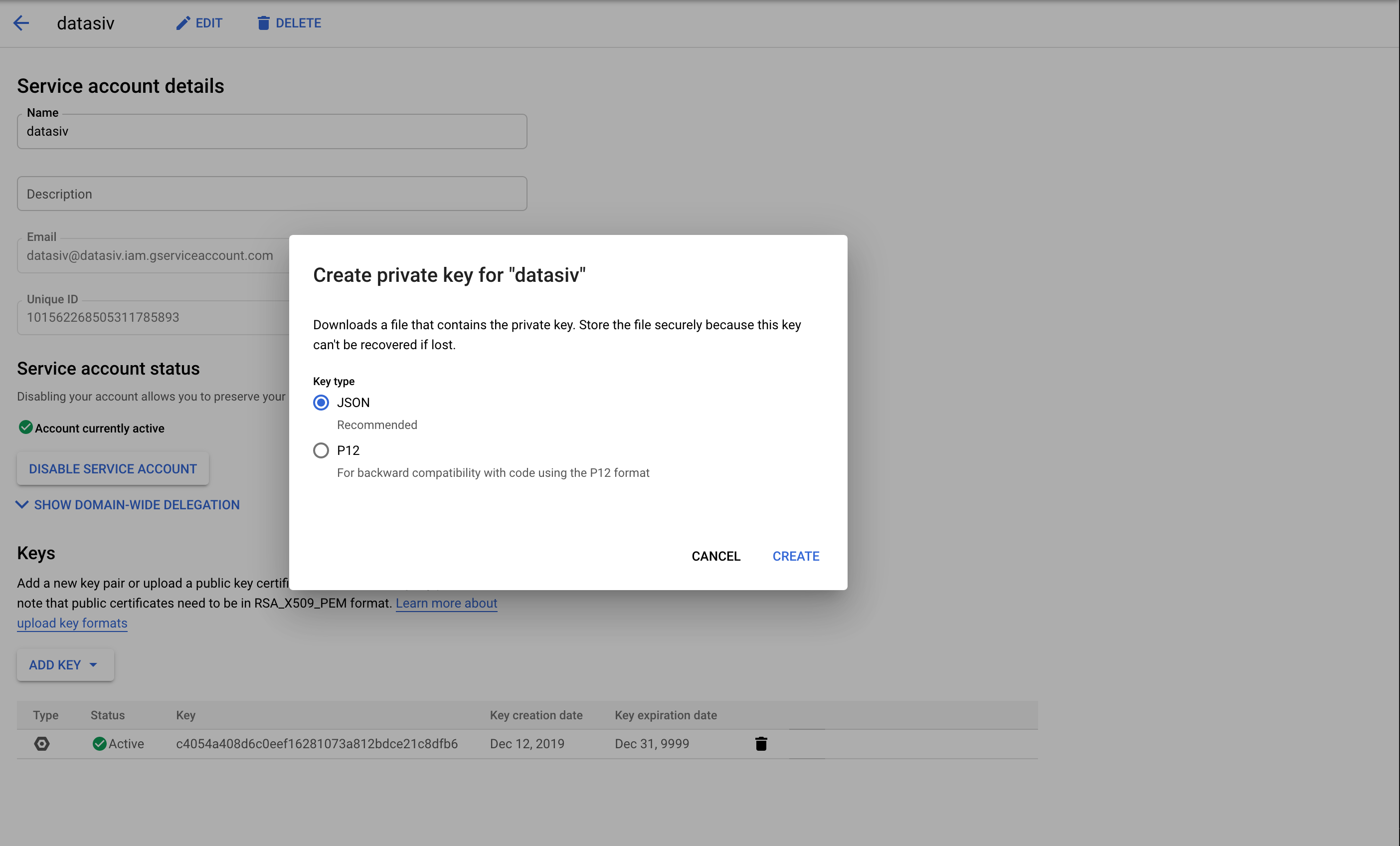
Task: Click the Service account status heading
Action: tap(109, 369)
